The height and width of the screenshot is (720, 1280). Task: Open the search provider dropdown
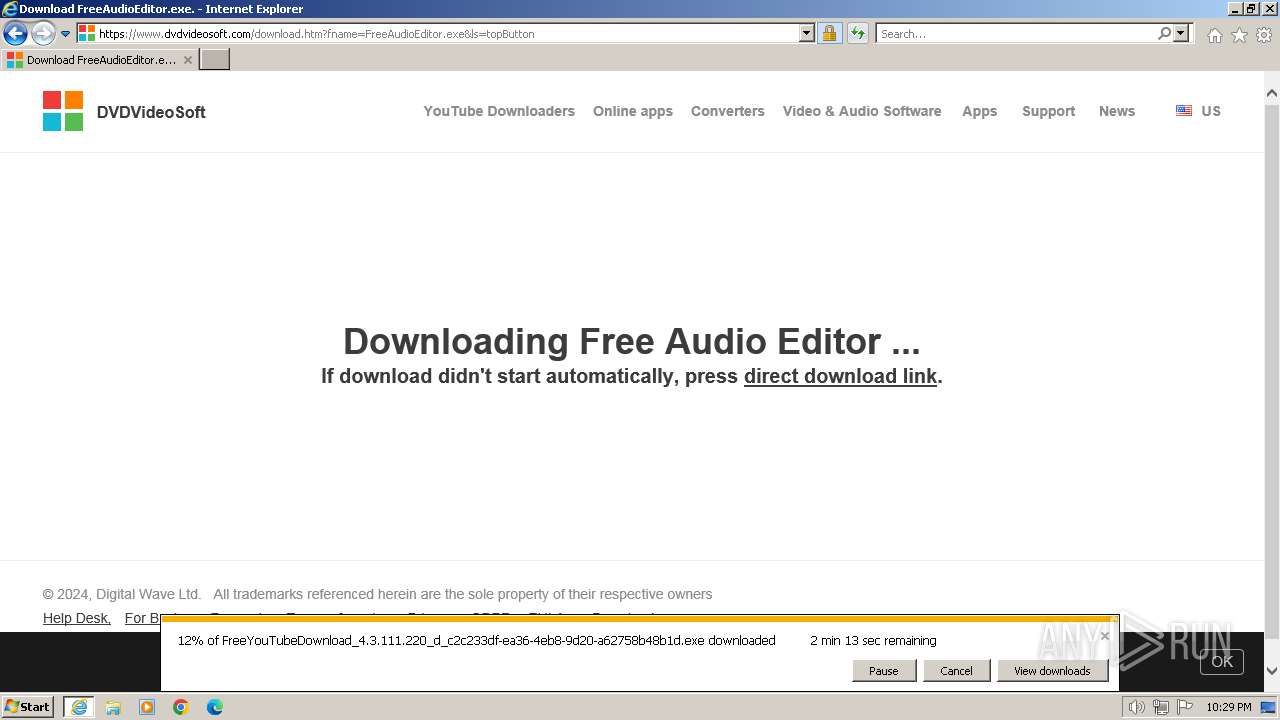pyautogui.click(x=1181, y=33)
